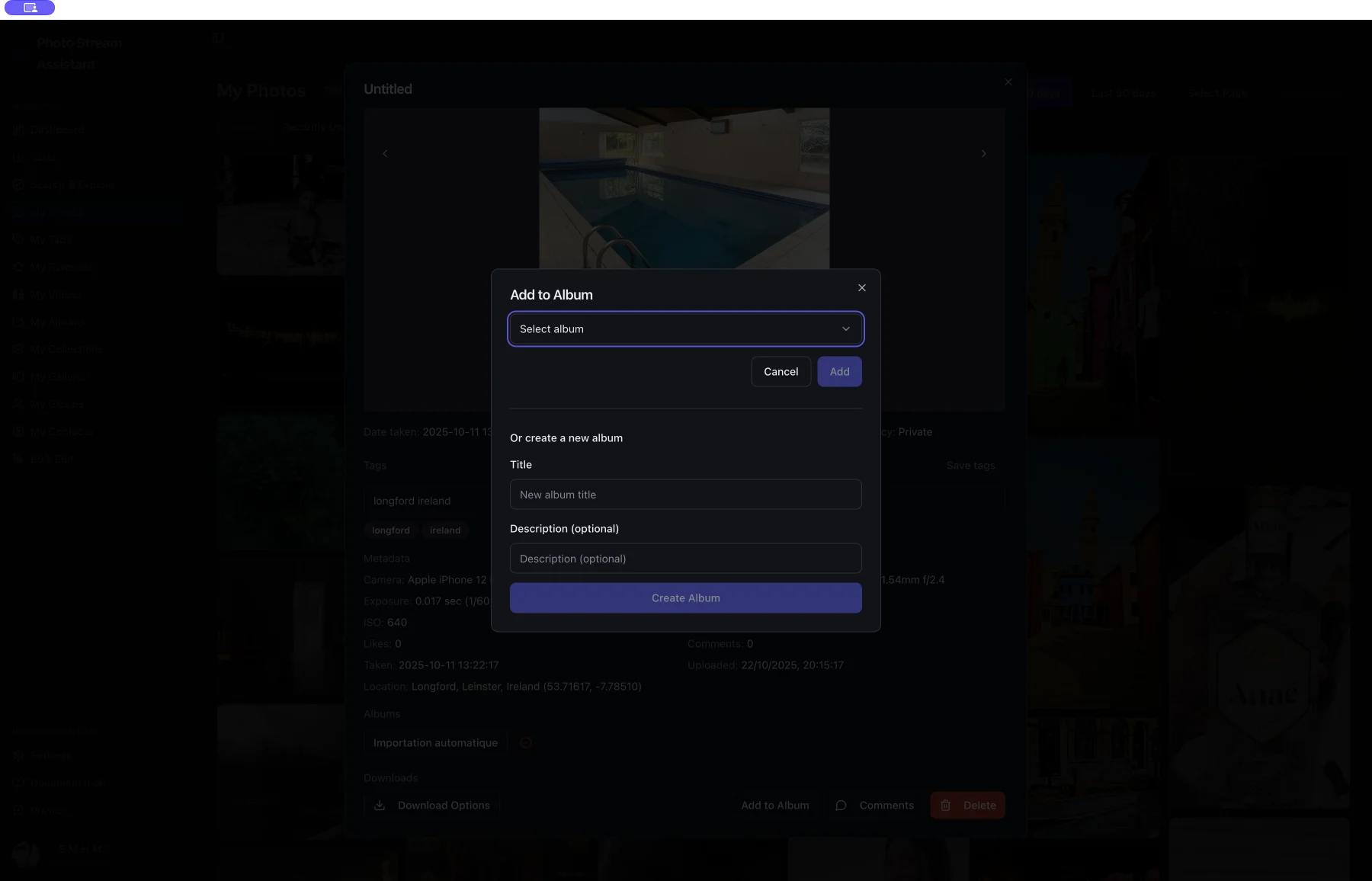Click the remove icon on the Importation automatique chip
1372x881 pixels.
526,742
